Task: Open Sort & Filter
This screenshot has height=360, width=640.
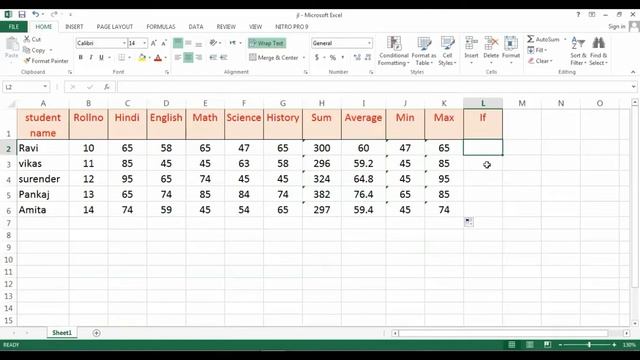Action: 578,51
